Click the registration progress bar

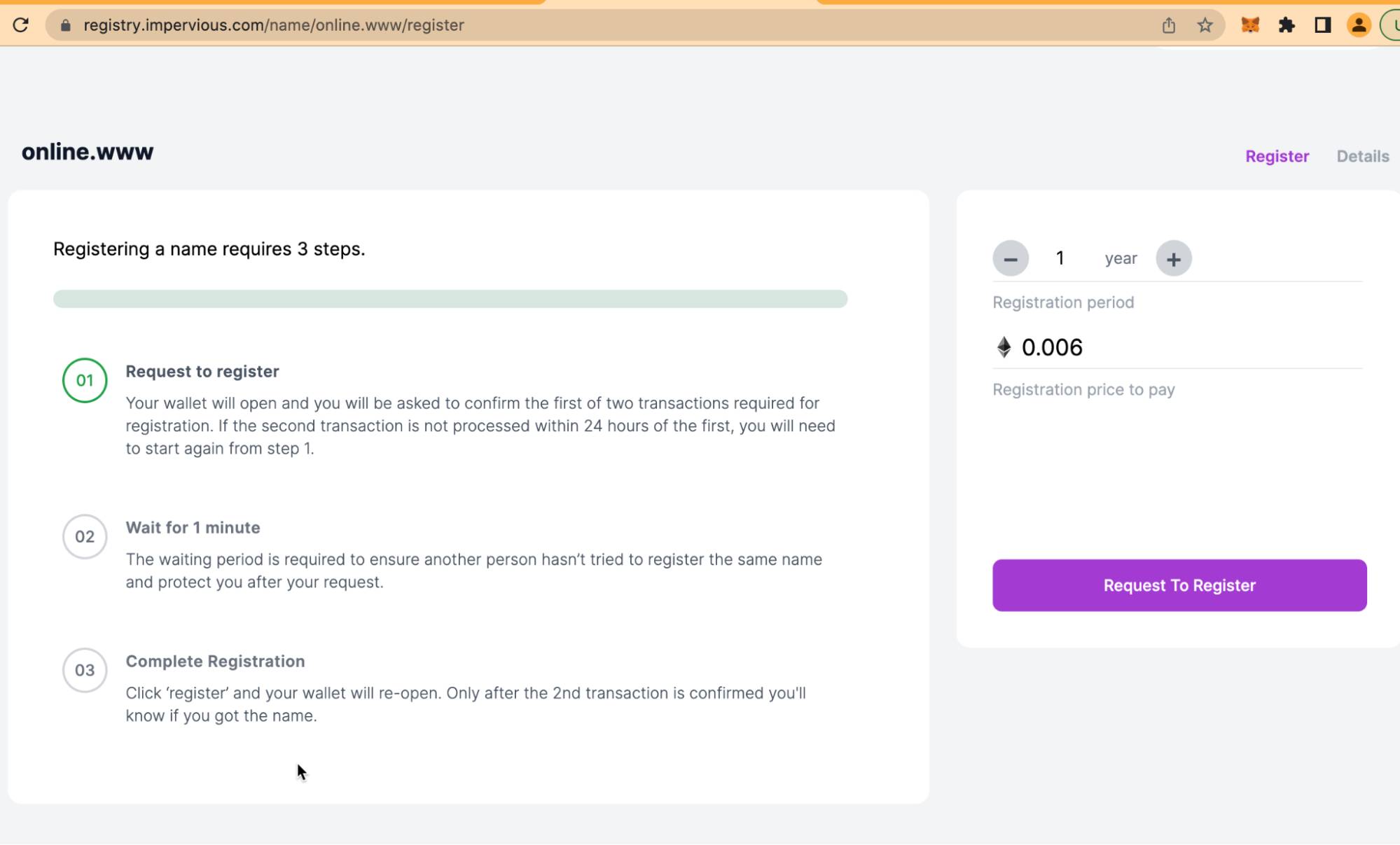(x=450, y=299)
